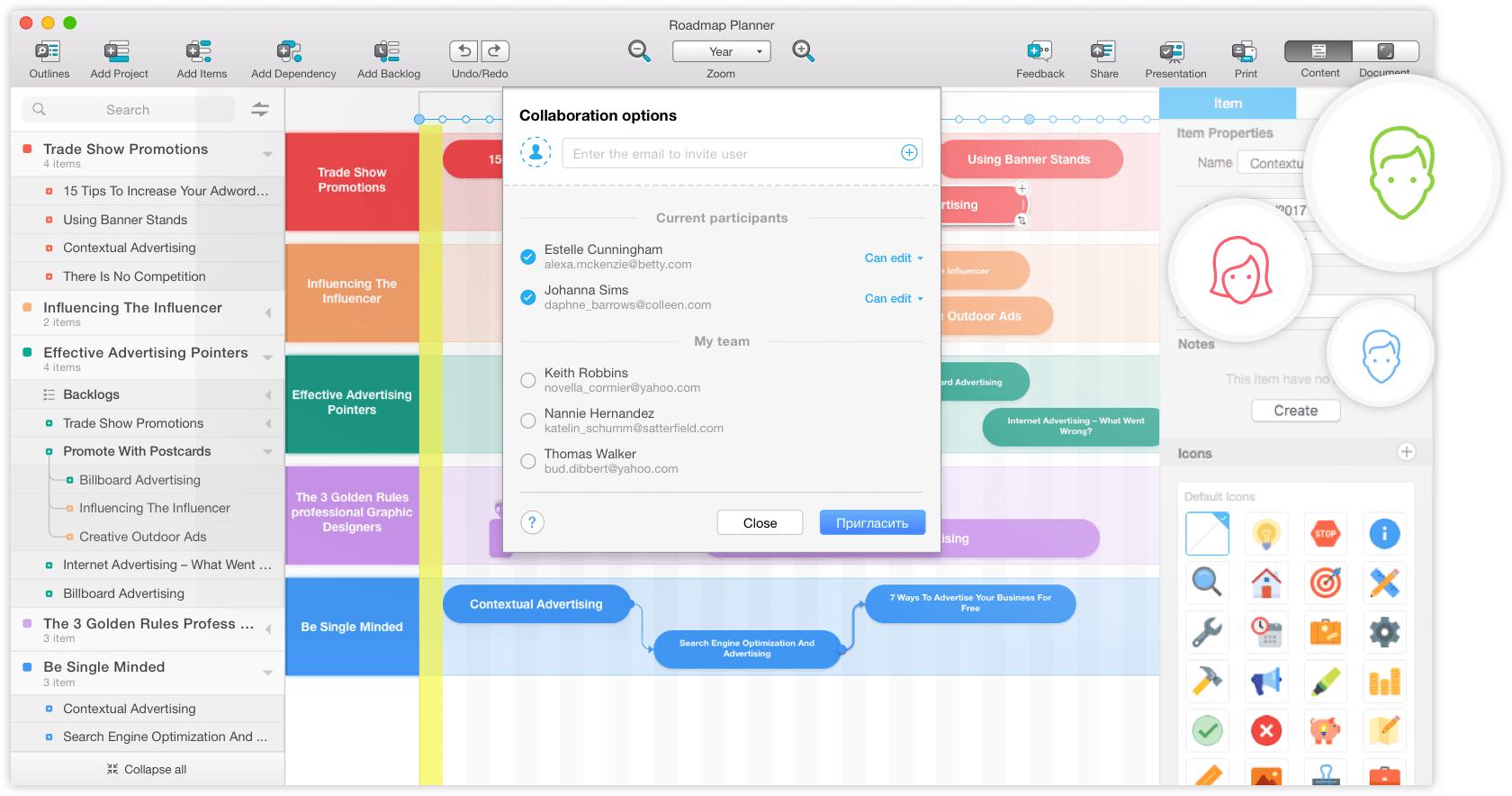Open the Share toolbar icon
This screenshot has width=1512, height=796.
[1102, 52]
